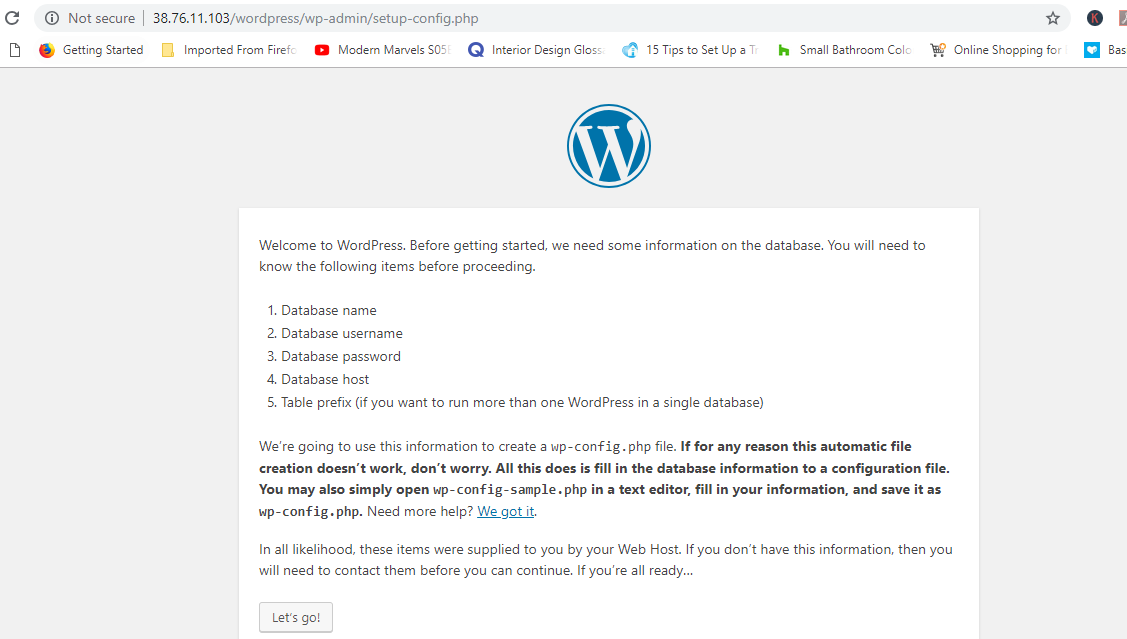Open the '15 Tips to Set Up' bookmark
Viewport: 1127px width, 639px height.
pos(691,50)
